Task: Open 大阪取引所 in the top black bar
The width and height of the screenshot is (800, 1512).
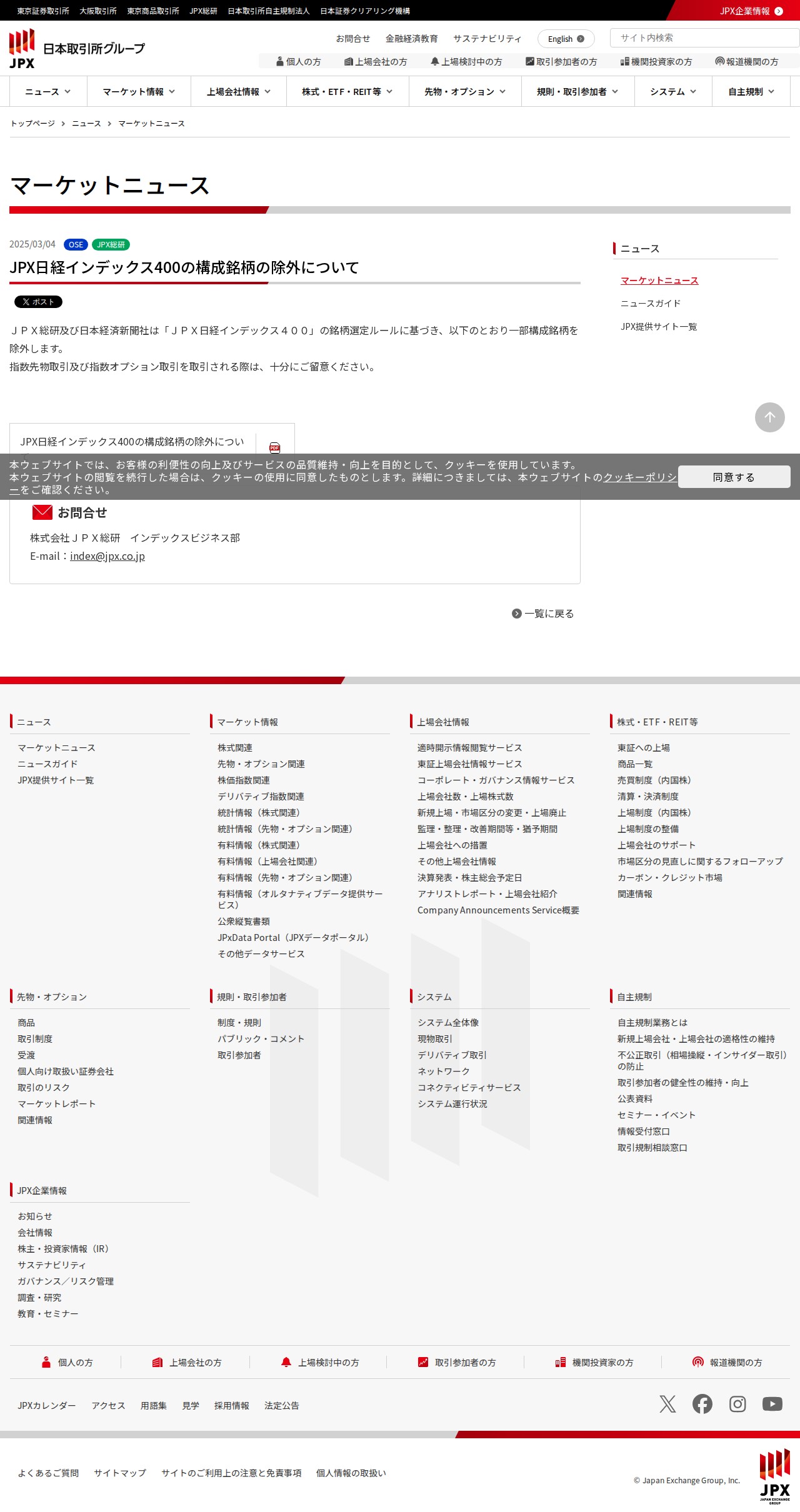Action: (x=98, y=11)
